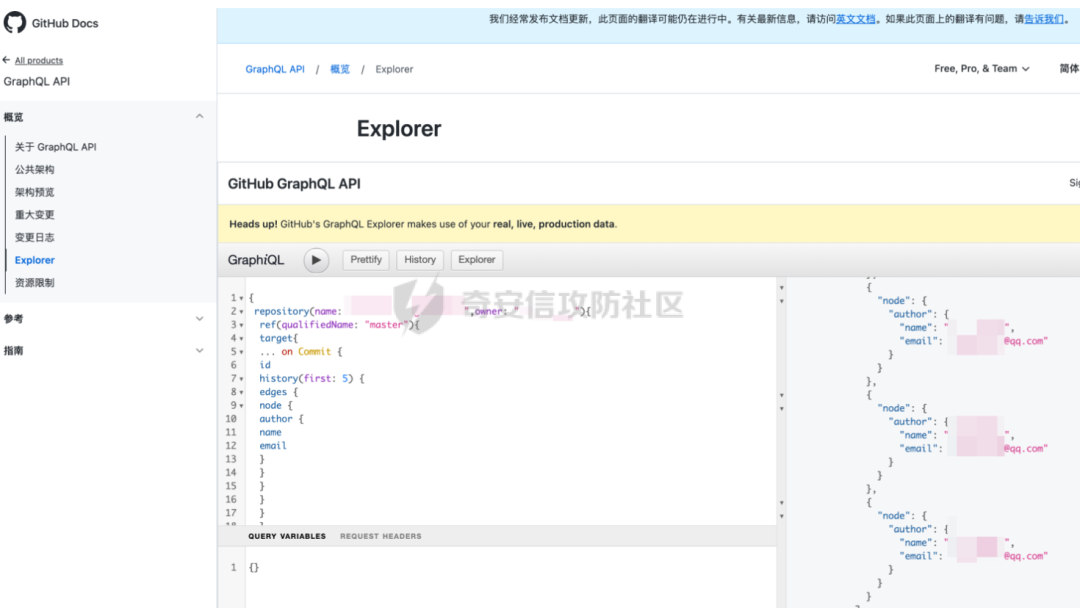Fold the node block at line 9
Viewport: 1080px width, 608px height.
[241, 406]
